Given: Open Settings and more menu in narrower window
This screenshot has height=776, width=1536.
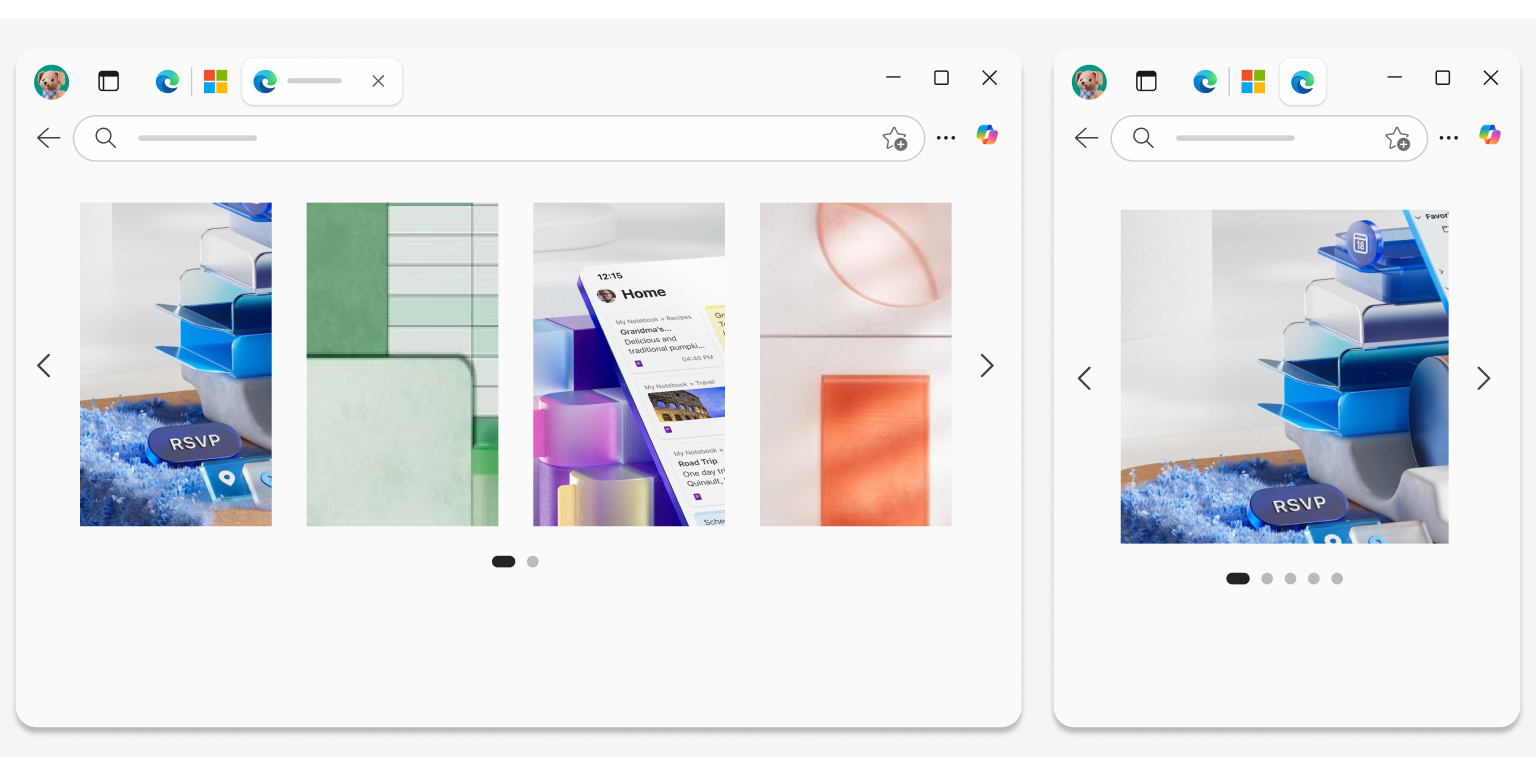Looking at the screenshot, I should tap(1449, 138).
